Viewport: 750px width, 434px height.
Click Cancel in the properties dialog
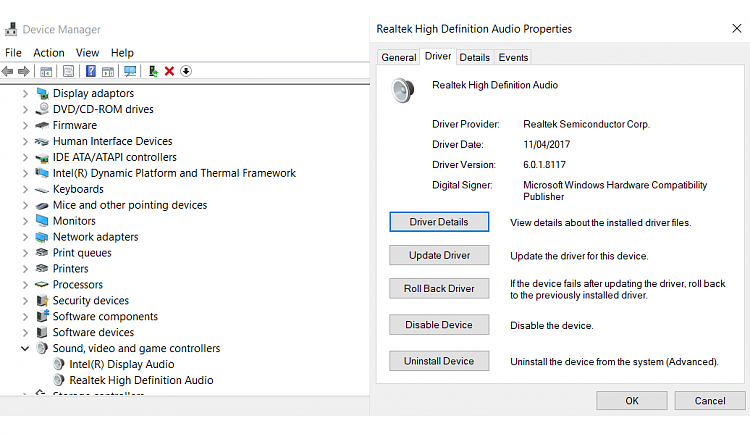[710, 401]
